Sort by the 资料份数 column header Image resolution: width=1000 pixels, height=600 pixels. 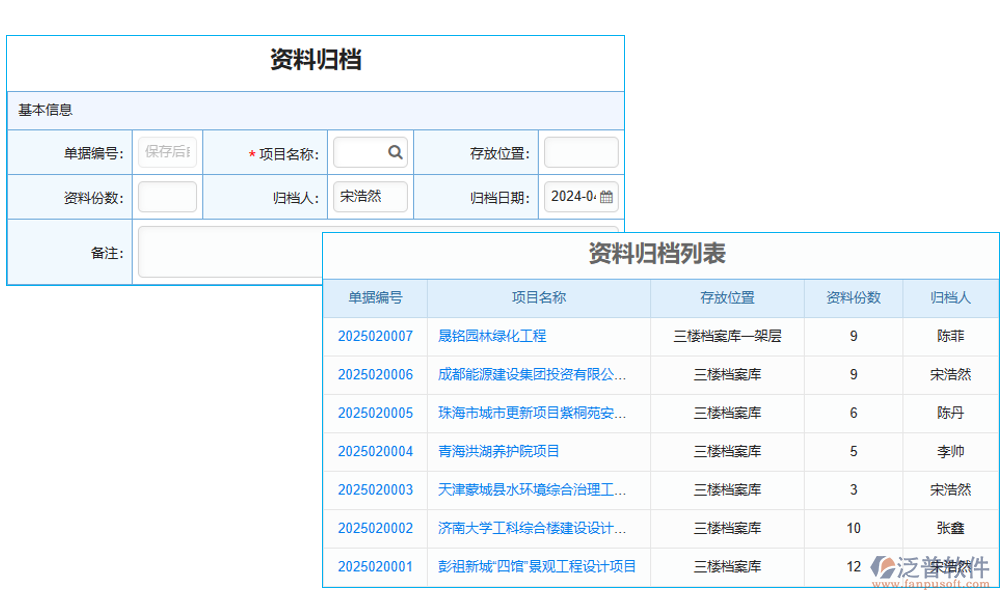(x=853, y=298)
